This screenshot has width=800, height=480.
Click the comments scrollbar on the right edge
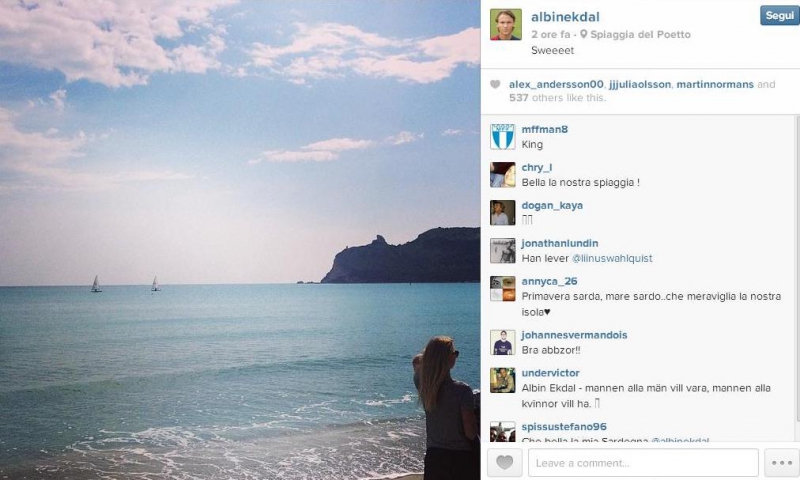click(x=797, y=270)
